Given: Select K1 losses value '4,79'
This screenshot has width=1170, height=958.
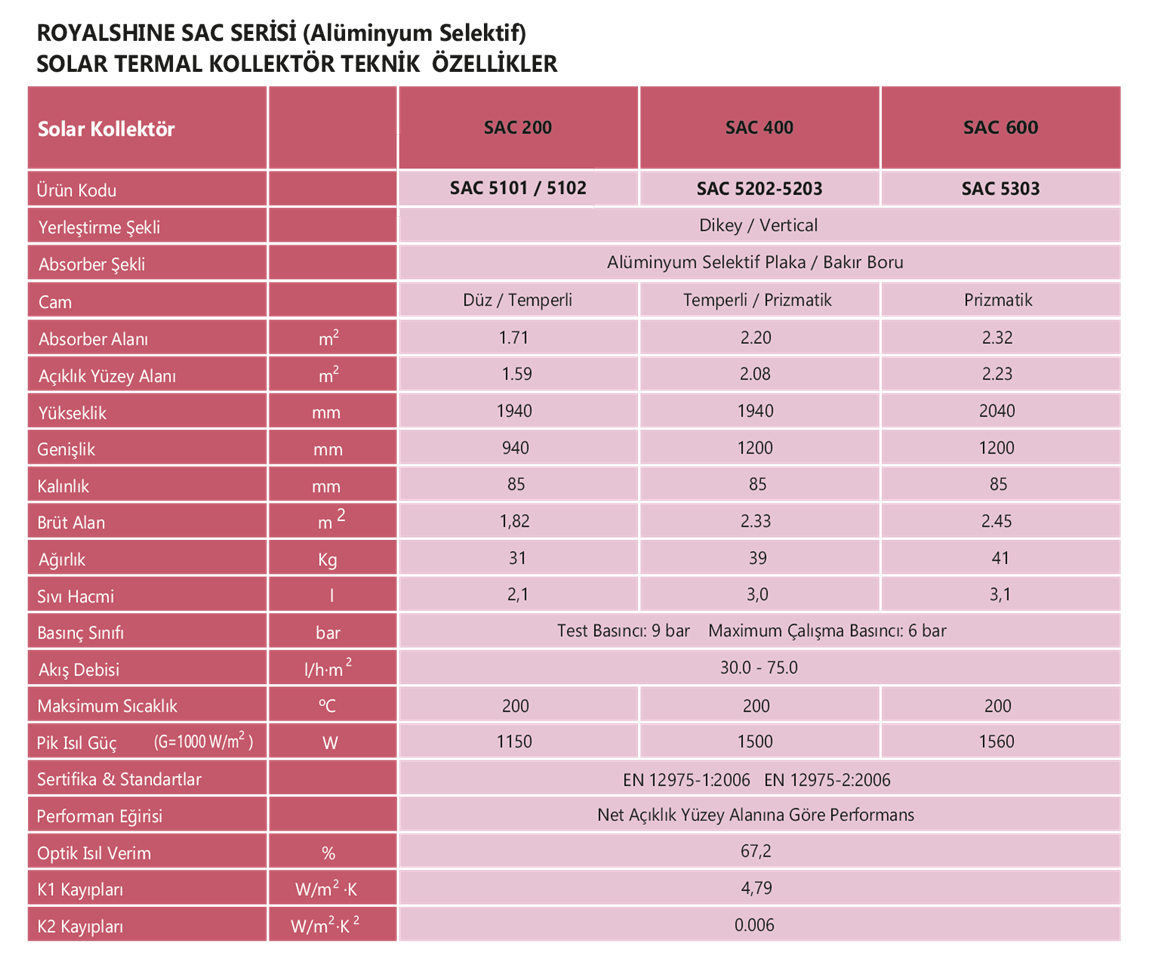Looking at the screenshot, I should pos(756,889).
